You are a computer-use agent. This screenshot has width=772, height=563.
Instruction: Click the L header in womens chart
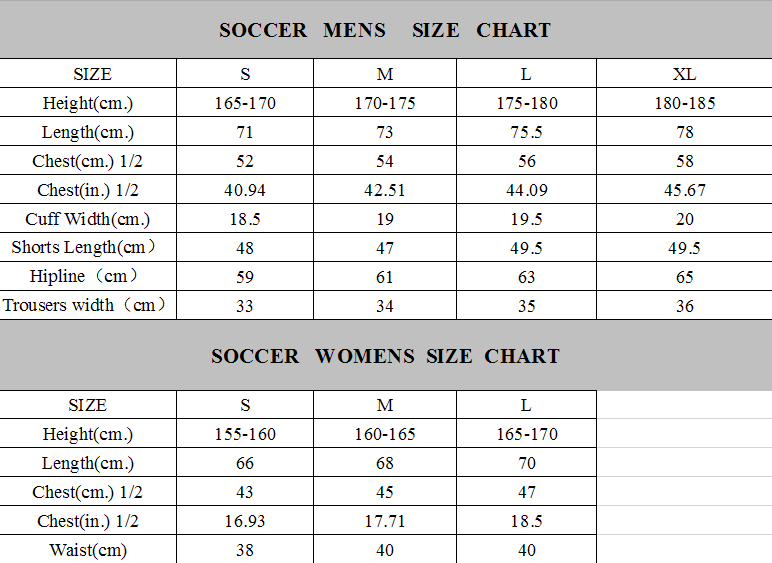coord(527,405)
